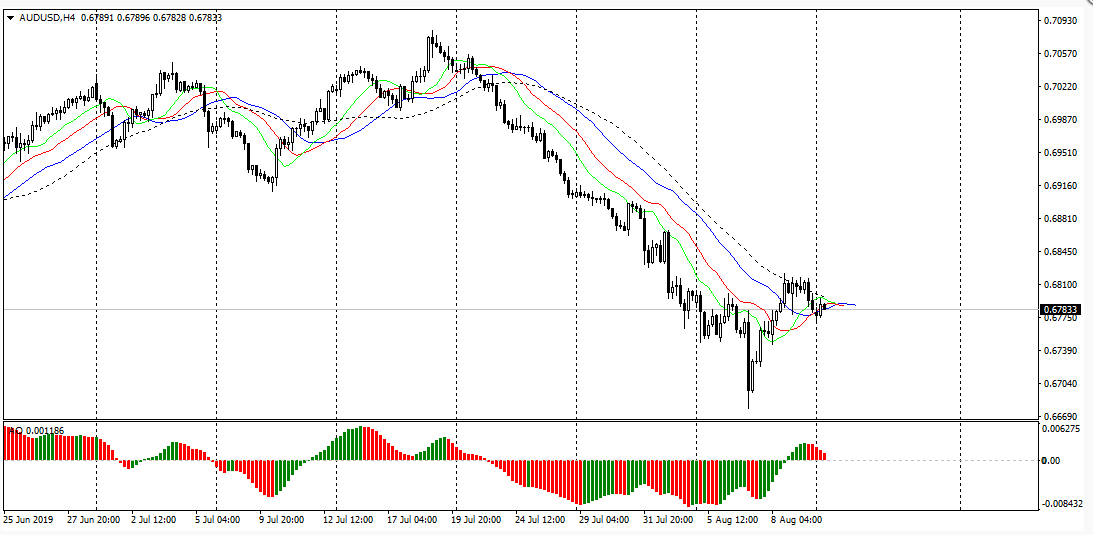The width and height of the screenshot is (1093, 535).
Task: Select the highlighted current price label 0.67833
Action: [1058, 310]
